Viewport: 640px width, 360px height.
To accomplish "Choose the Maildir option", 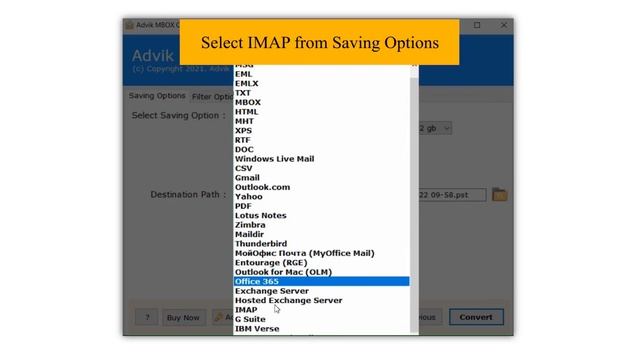I will click(x=322, y=234).
